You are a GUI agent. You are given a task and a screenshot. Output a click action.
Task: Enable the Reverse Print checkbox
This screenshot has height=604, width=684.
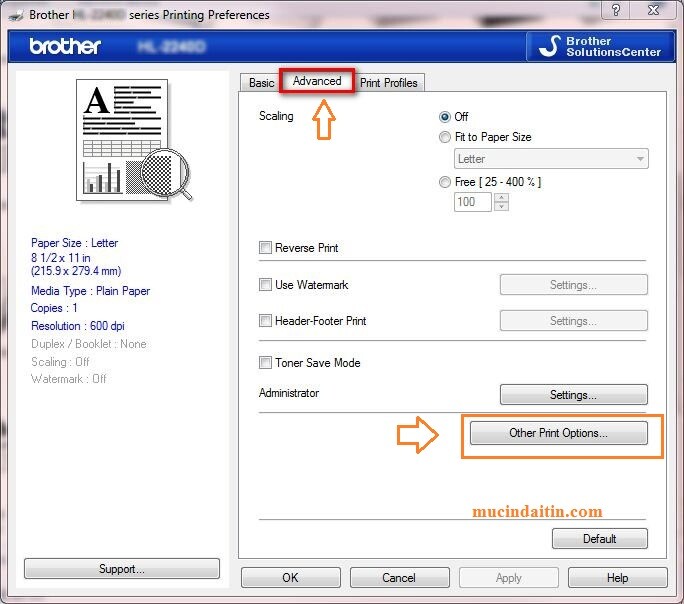[265, 248]
